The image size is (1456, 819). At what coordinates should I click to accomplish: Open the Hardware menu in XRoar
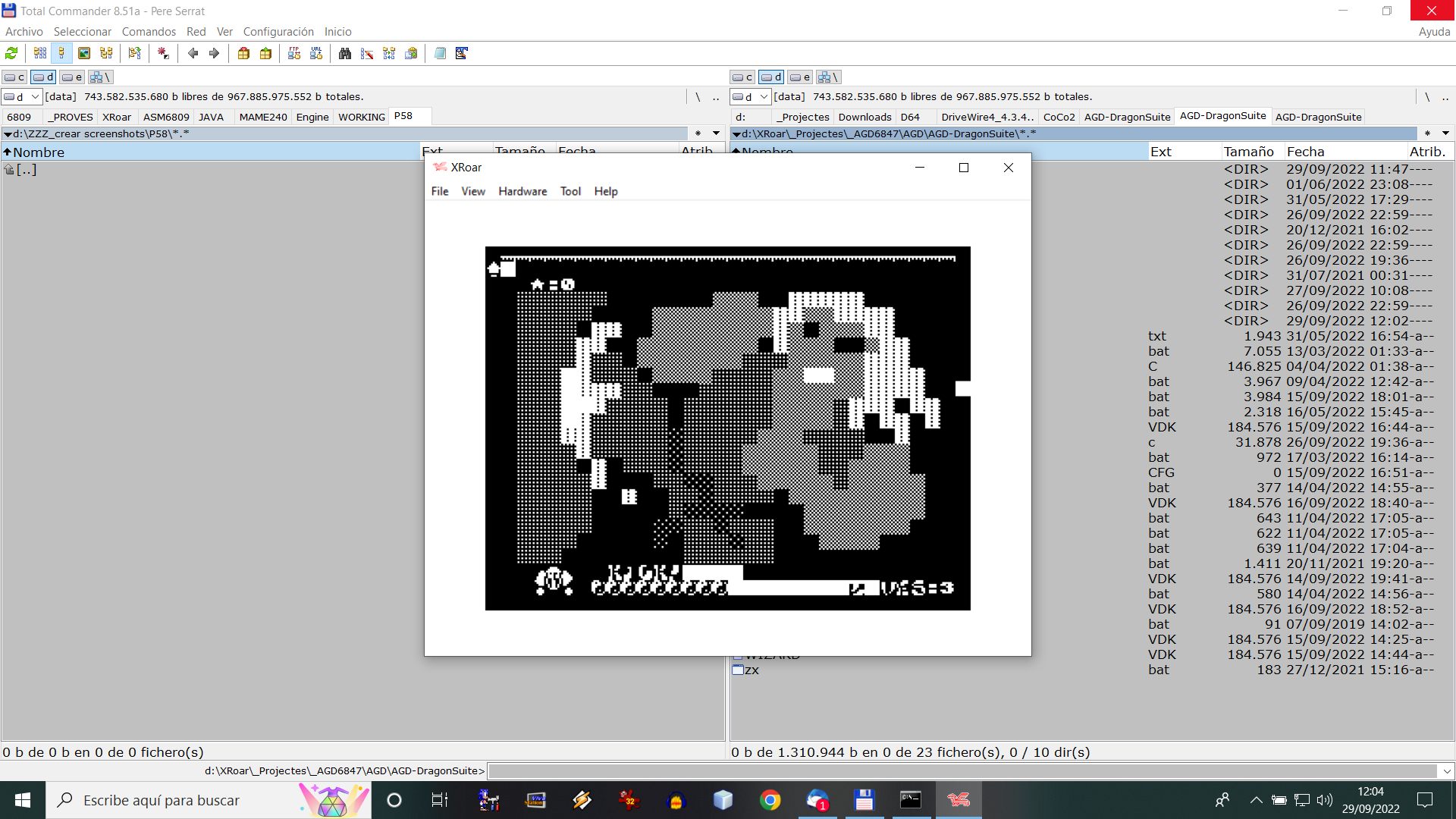pyautogui.click(x=522, y=191)
